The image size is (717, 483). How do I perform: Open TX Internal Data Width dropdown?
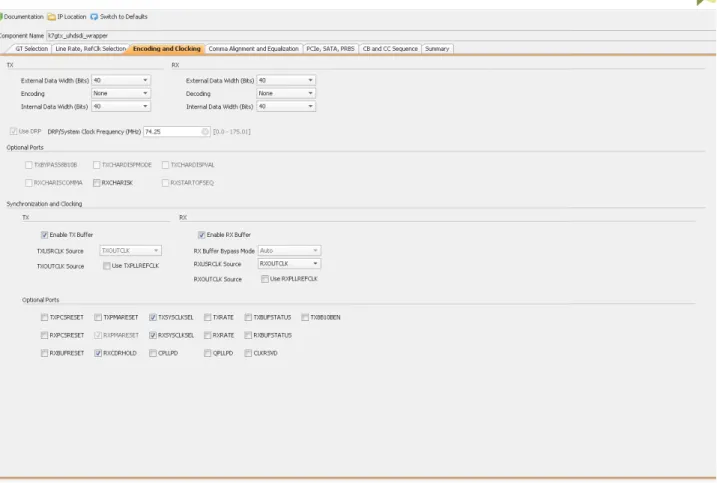point(121,107)
